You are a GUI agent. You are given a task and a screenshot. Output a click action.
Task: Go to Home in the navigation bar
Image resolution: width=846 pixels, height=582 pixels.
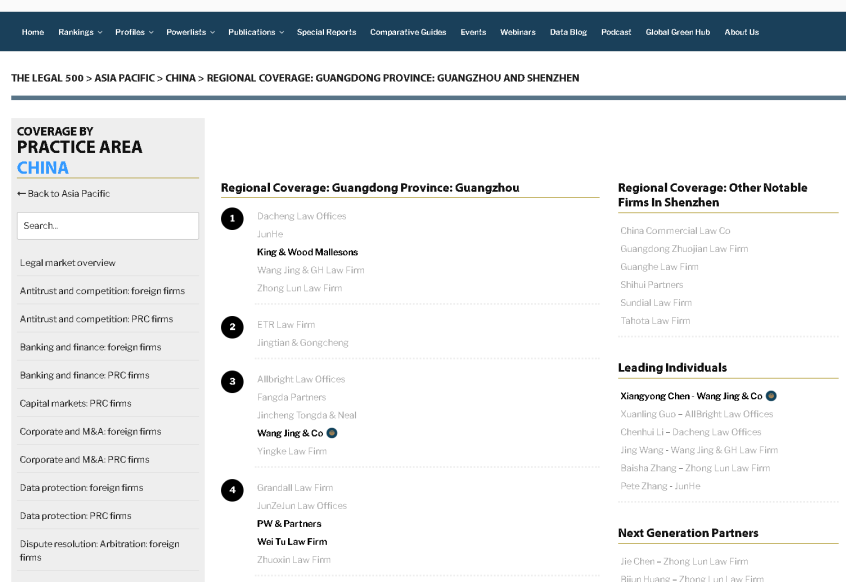point(33,32)
